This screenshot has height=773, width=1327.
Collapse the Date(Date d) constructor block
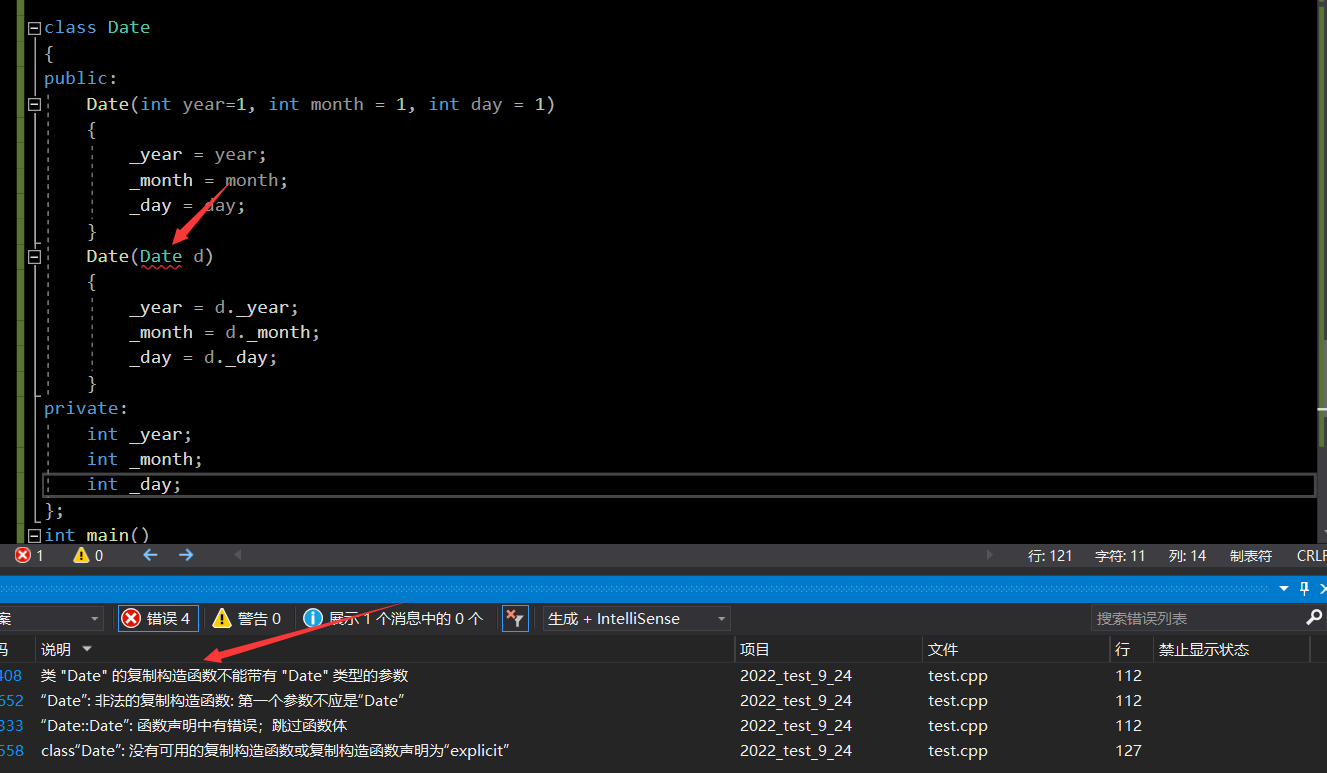point(34,257)
